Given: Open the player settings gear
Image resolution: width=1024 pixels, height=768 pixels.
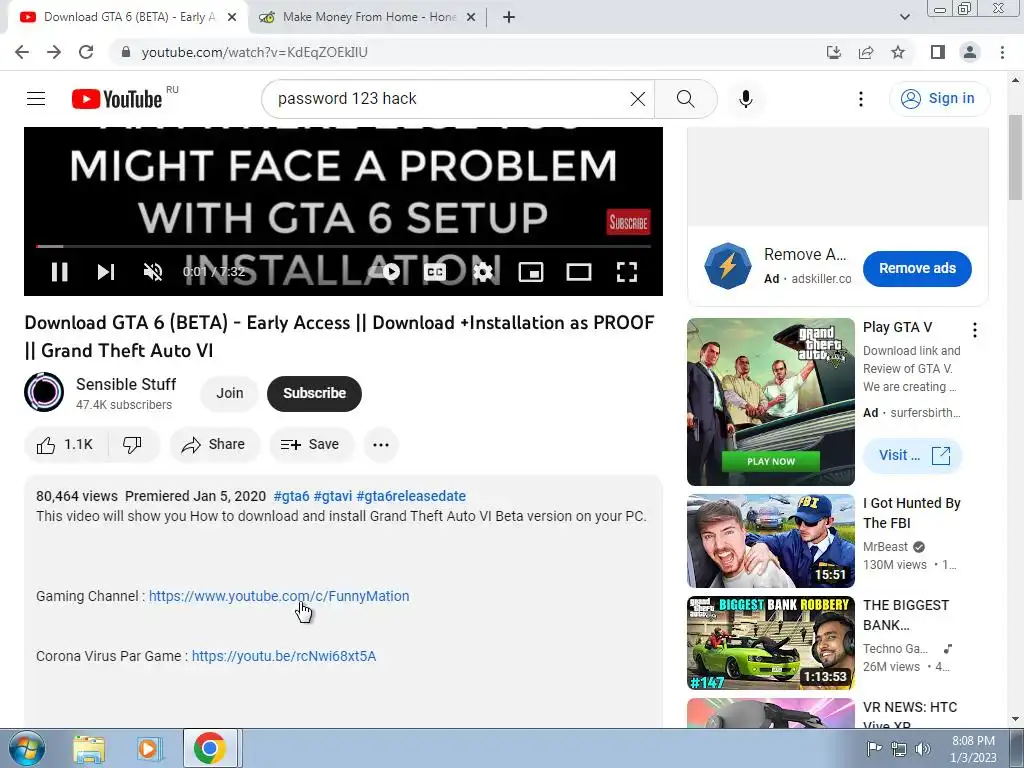Looking at the screenshot, I should (x=483, y=271).
